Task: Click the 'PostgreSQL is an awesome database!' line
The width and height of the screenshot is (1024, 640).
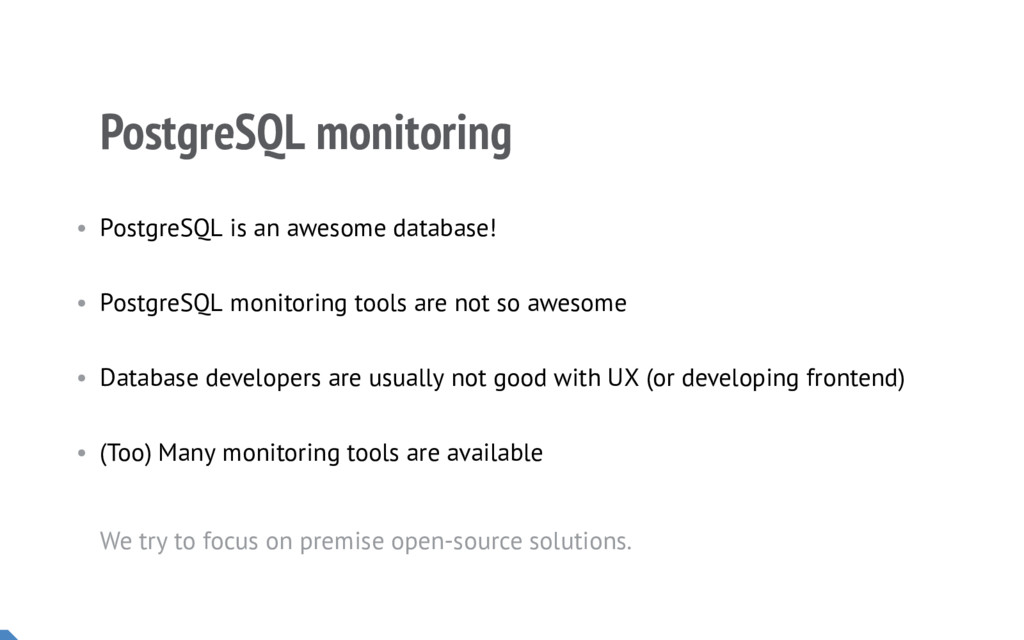Action: pyautogui.click(x=297, y=229)
